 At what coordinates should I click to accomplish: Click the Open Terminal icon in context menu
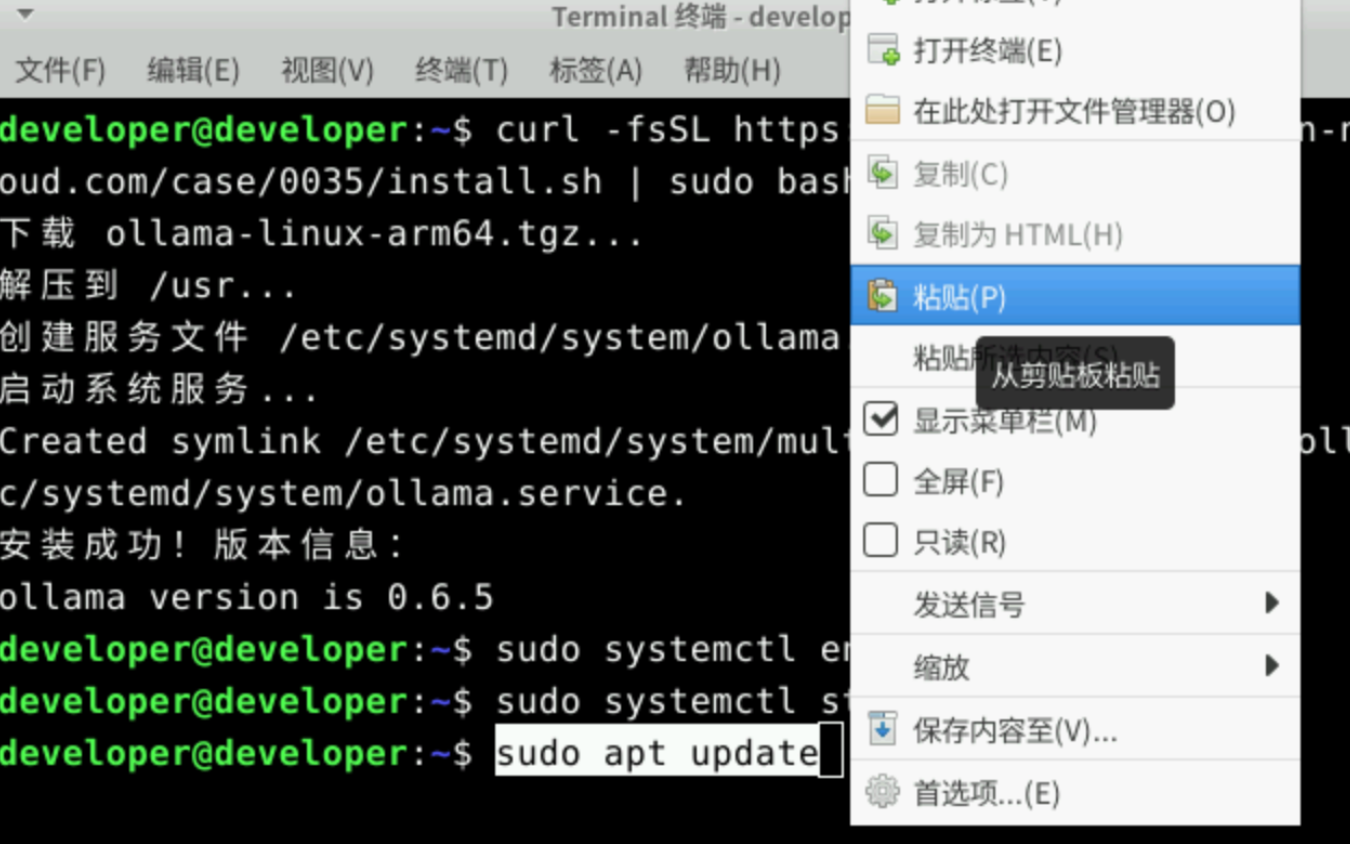[x=882, y=49]
